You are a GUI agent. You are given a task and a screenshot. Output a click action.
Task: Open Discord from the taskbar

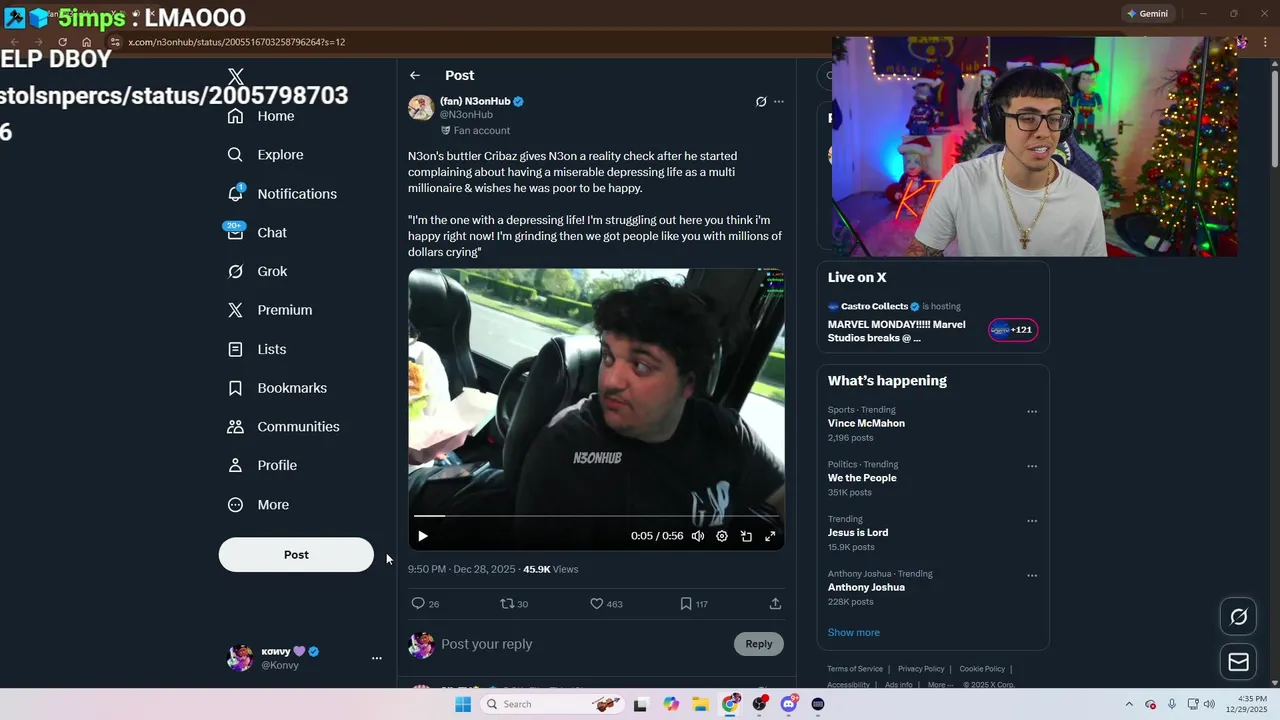pos(789,704)
